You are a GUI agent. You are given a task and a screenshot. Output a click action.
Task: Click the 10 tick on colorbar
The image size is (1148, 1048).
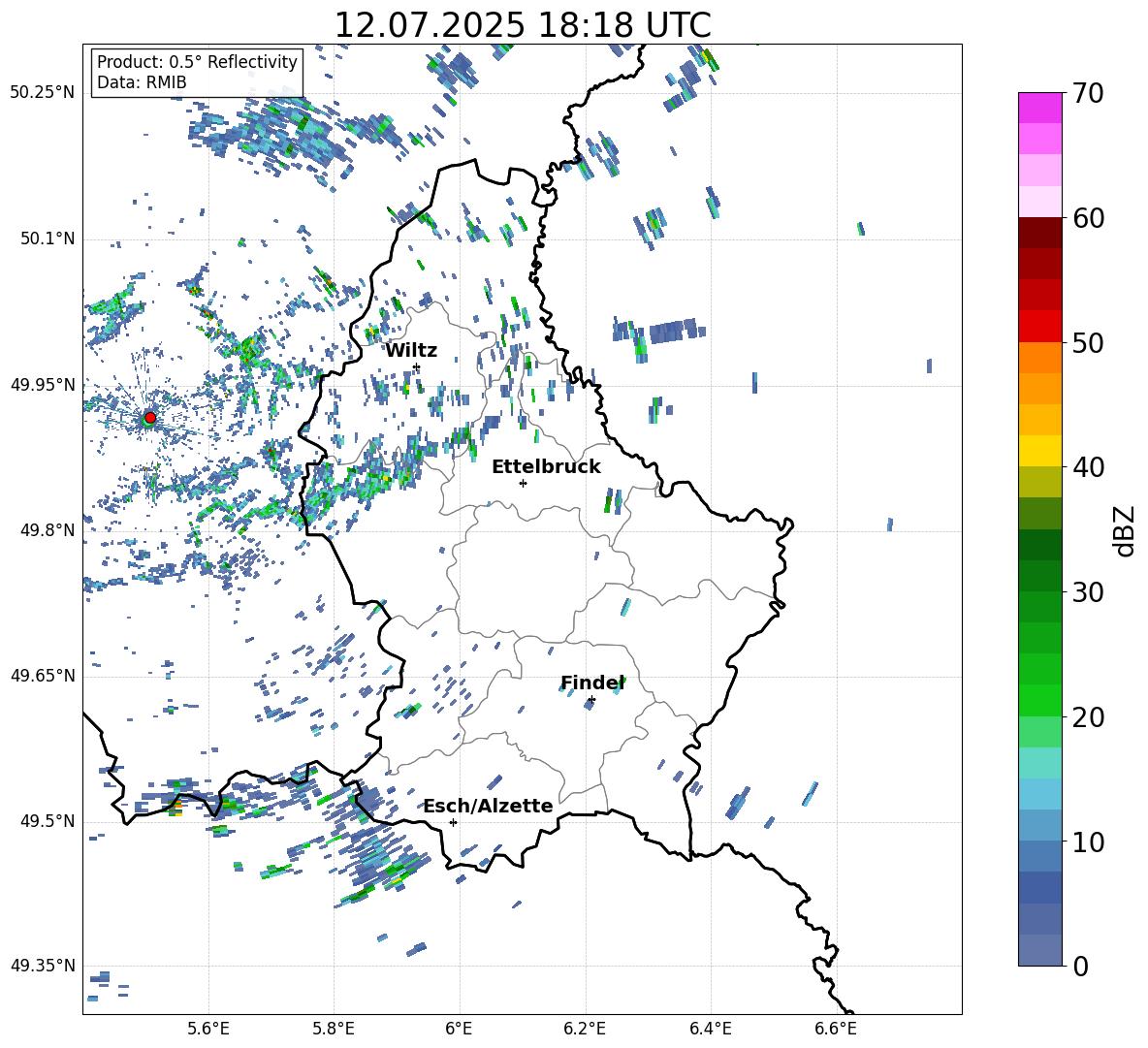coord(1088,842)
